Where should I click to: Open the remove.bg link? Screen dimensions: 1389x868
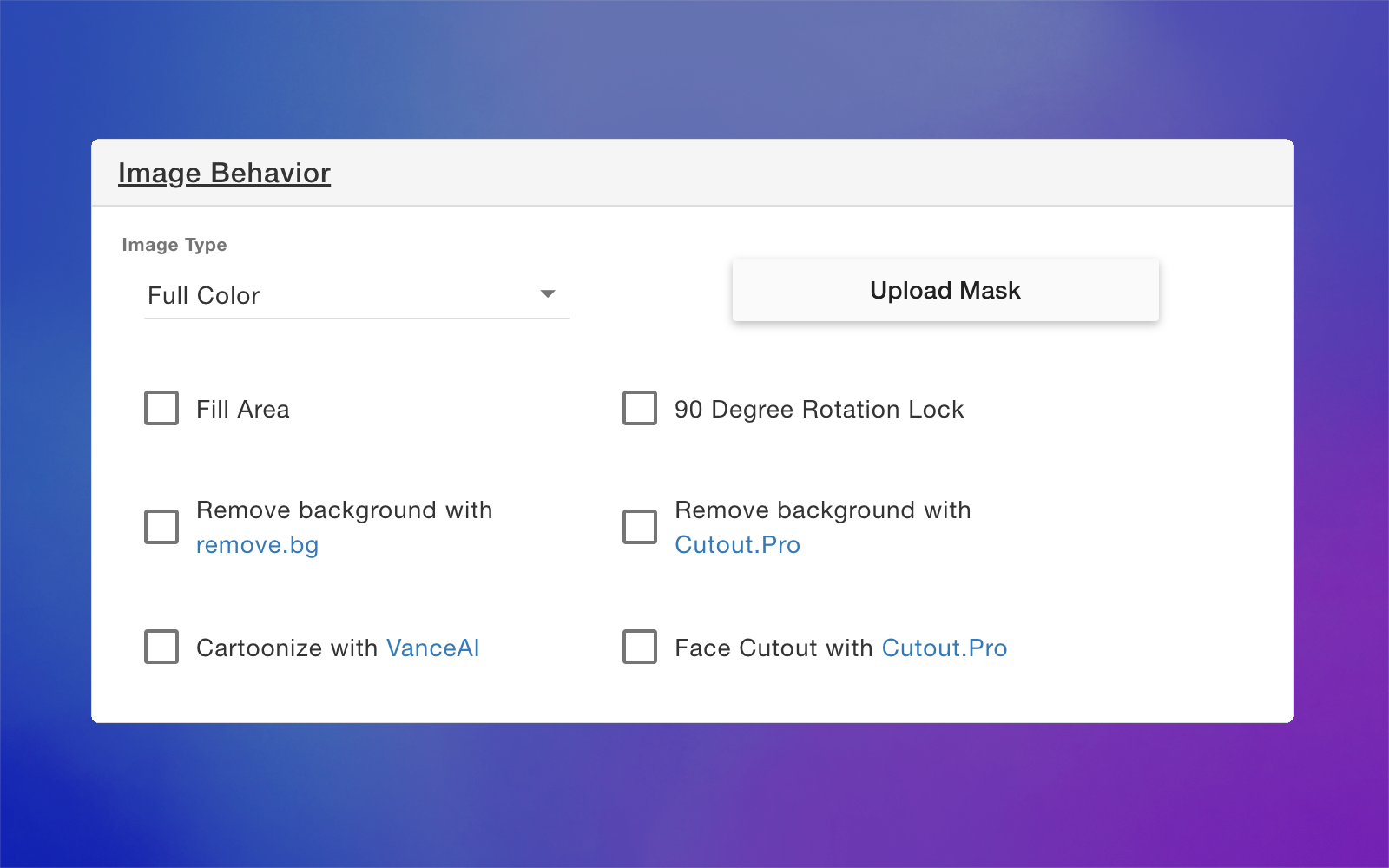[258, 545]
